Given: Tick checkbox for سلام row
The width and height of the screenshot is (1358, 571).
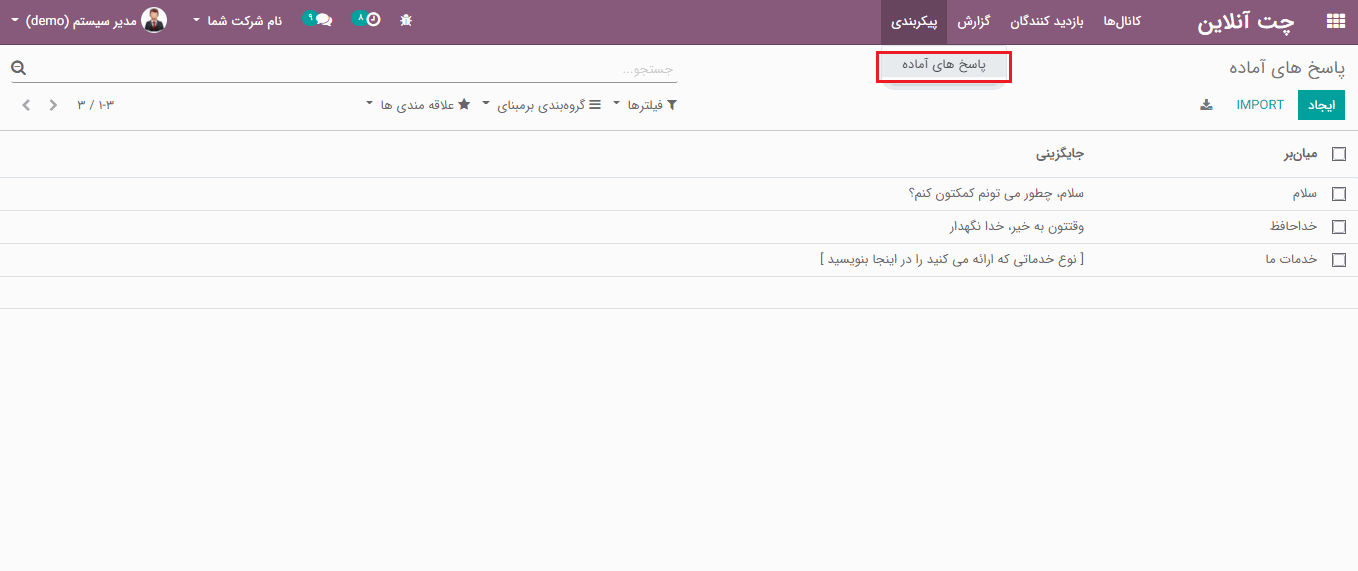Looking at the screenshot, I should (1339, 194).
